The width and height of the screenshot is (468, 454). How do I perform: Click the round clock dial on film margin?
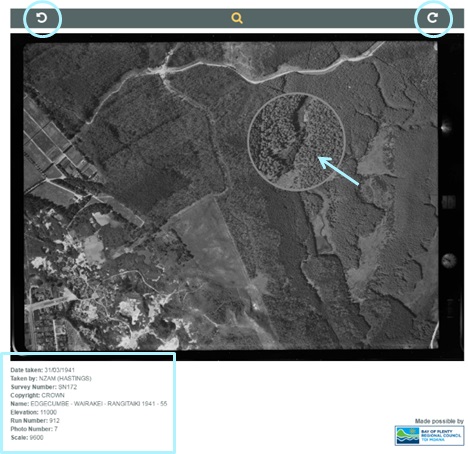coord(449,260)
